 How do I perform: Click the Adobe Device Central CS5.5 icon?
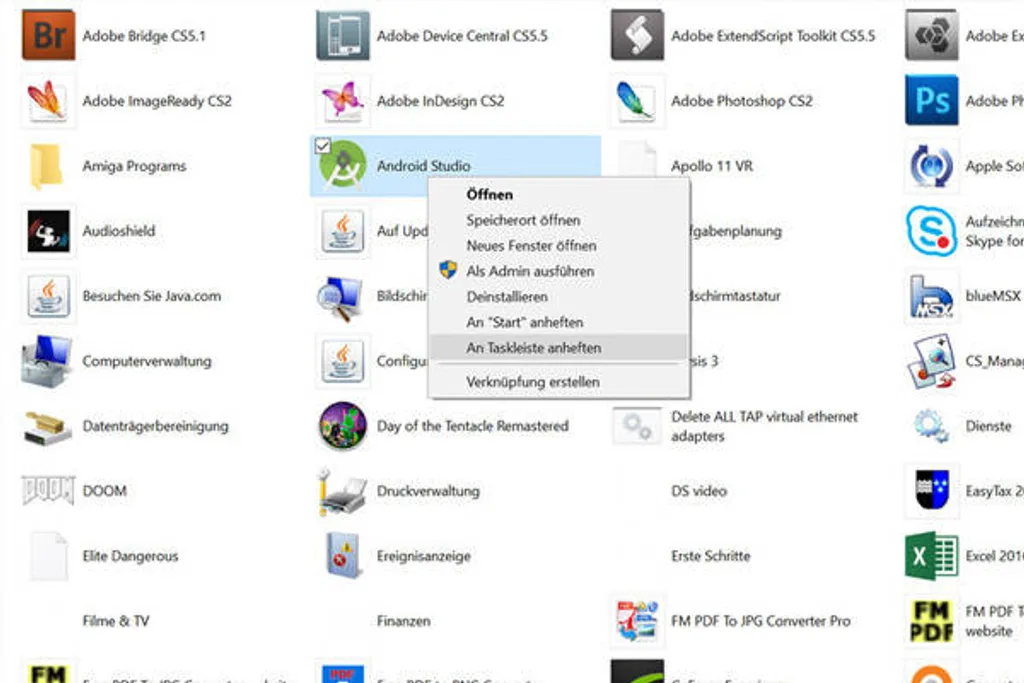(343, 35)
